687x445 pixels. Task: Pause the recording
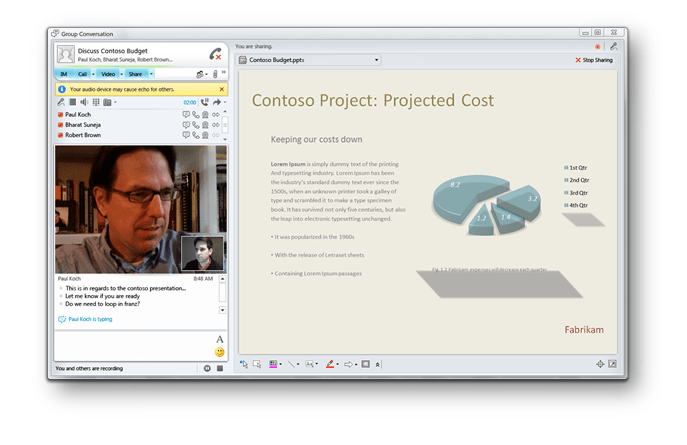coord(207,368)
